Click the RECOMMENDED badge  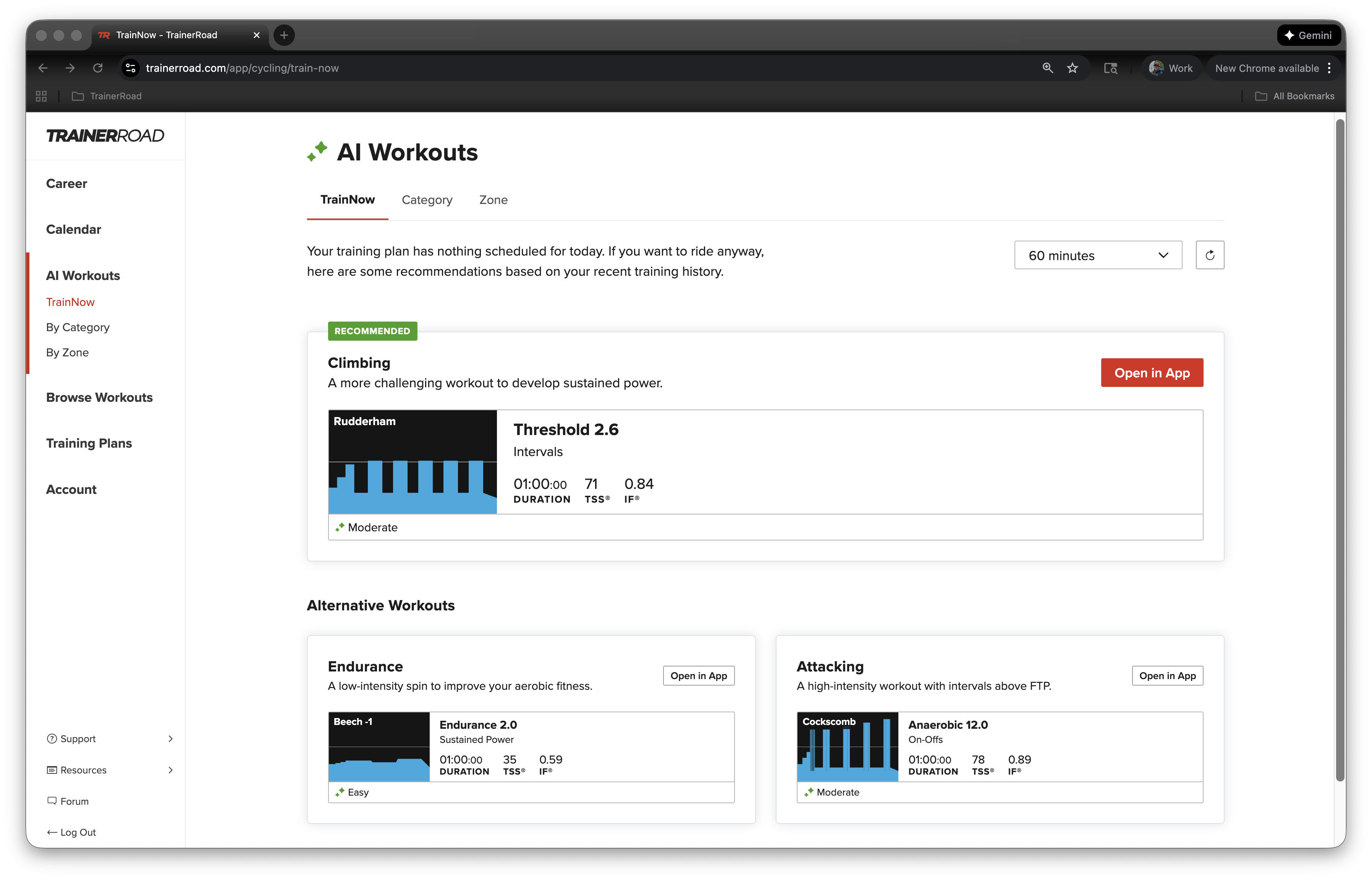click(x=372, y=331)
